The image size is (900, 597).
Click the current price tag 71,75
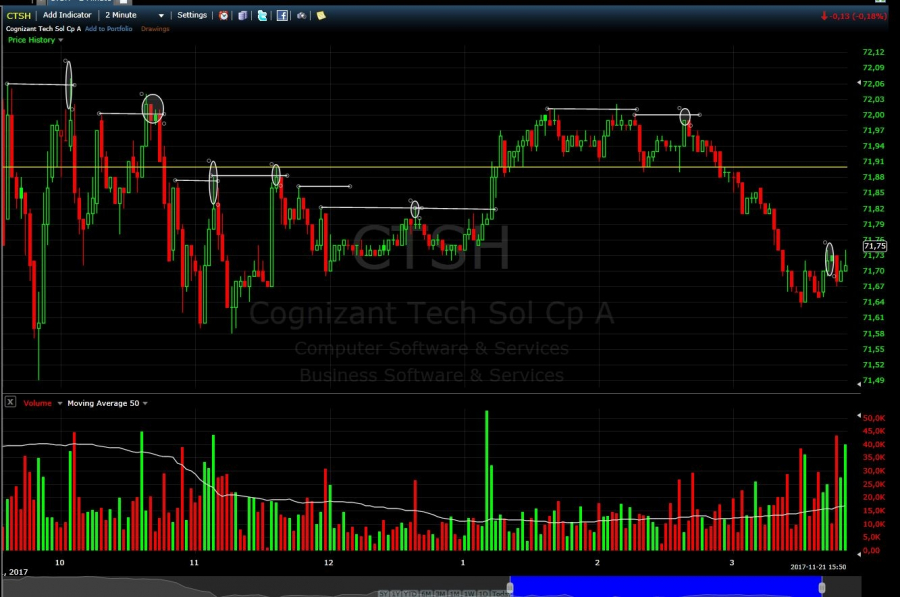click(875, 246)
